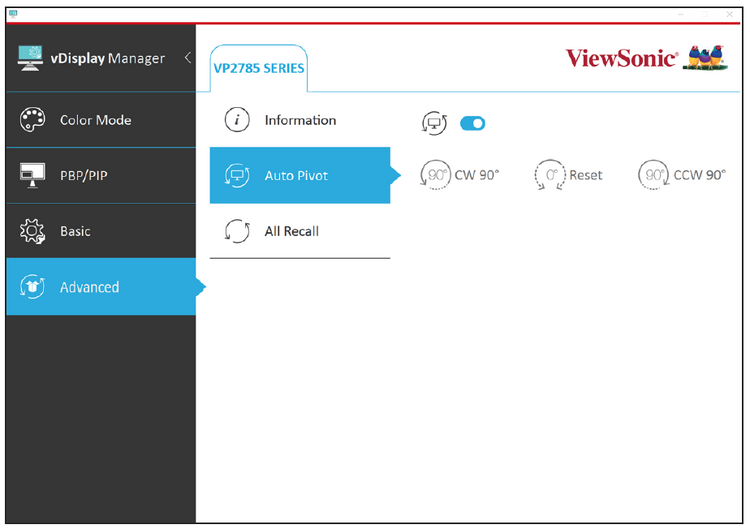The width and height of the screenshot is (750, 529).
Task: Click the All Recall circular arrows icon
Action: [237, 231]
